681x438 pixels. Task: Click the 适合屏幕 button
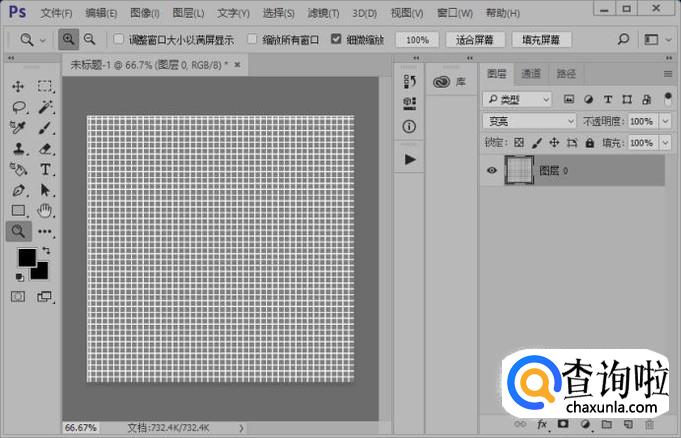click(x=472, y=40)
